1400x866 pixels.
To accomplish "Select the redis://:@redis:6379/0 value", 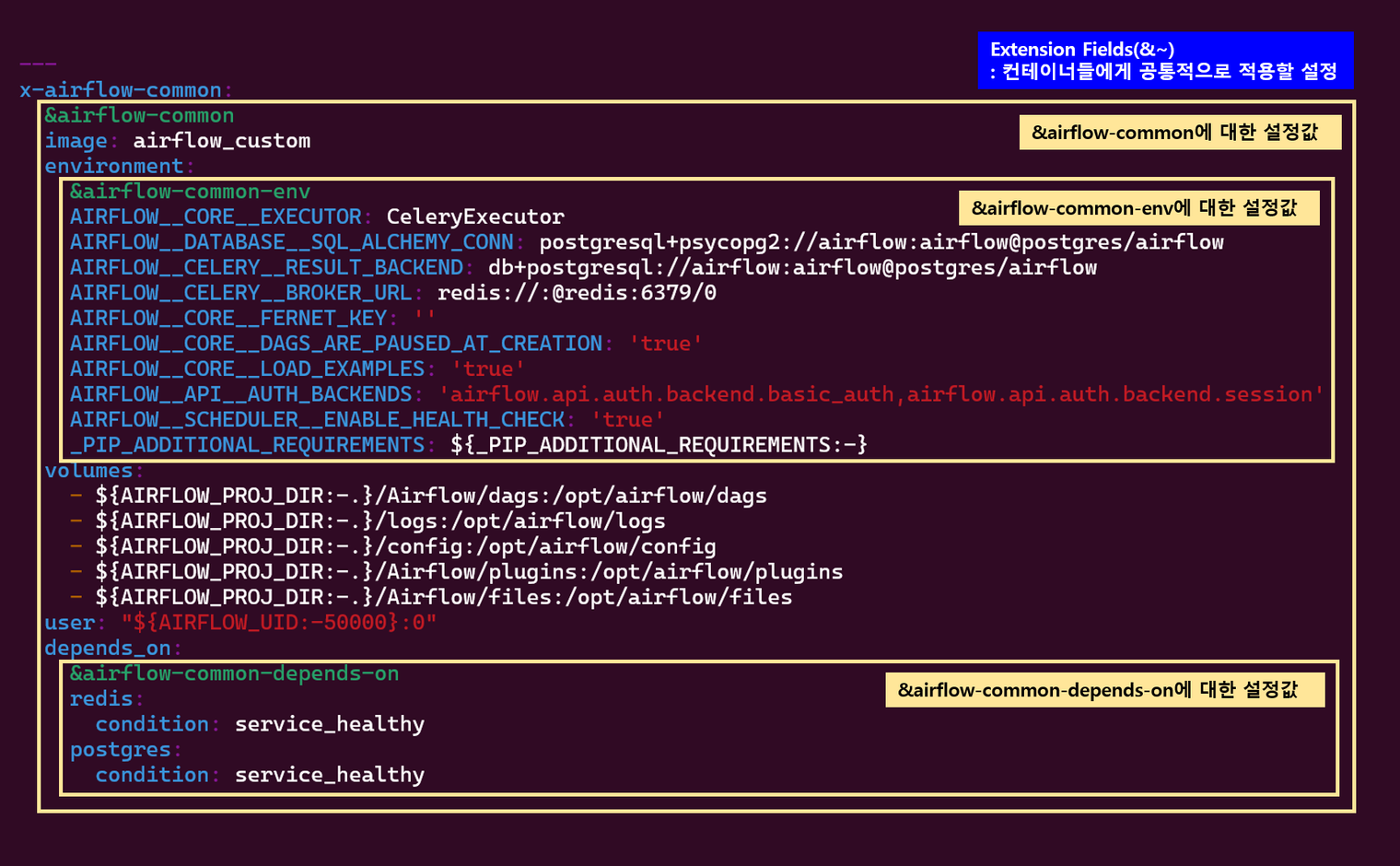I will pos(577,293).
